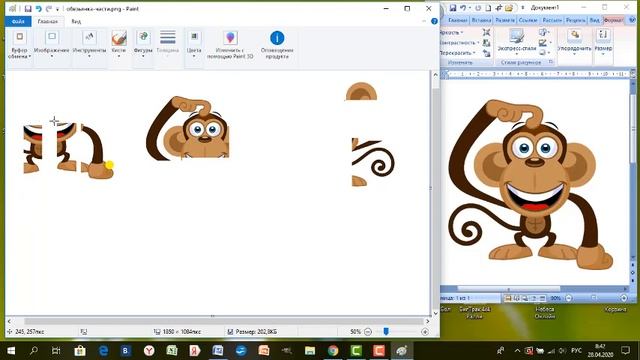The width and height of the screenshot is (640, 360).
Task: Click the Paint help question mark icon
Action: 434,21
